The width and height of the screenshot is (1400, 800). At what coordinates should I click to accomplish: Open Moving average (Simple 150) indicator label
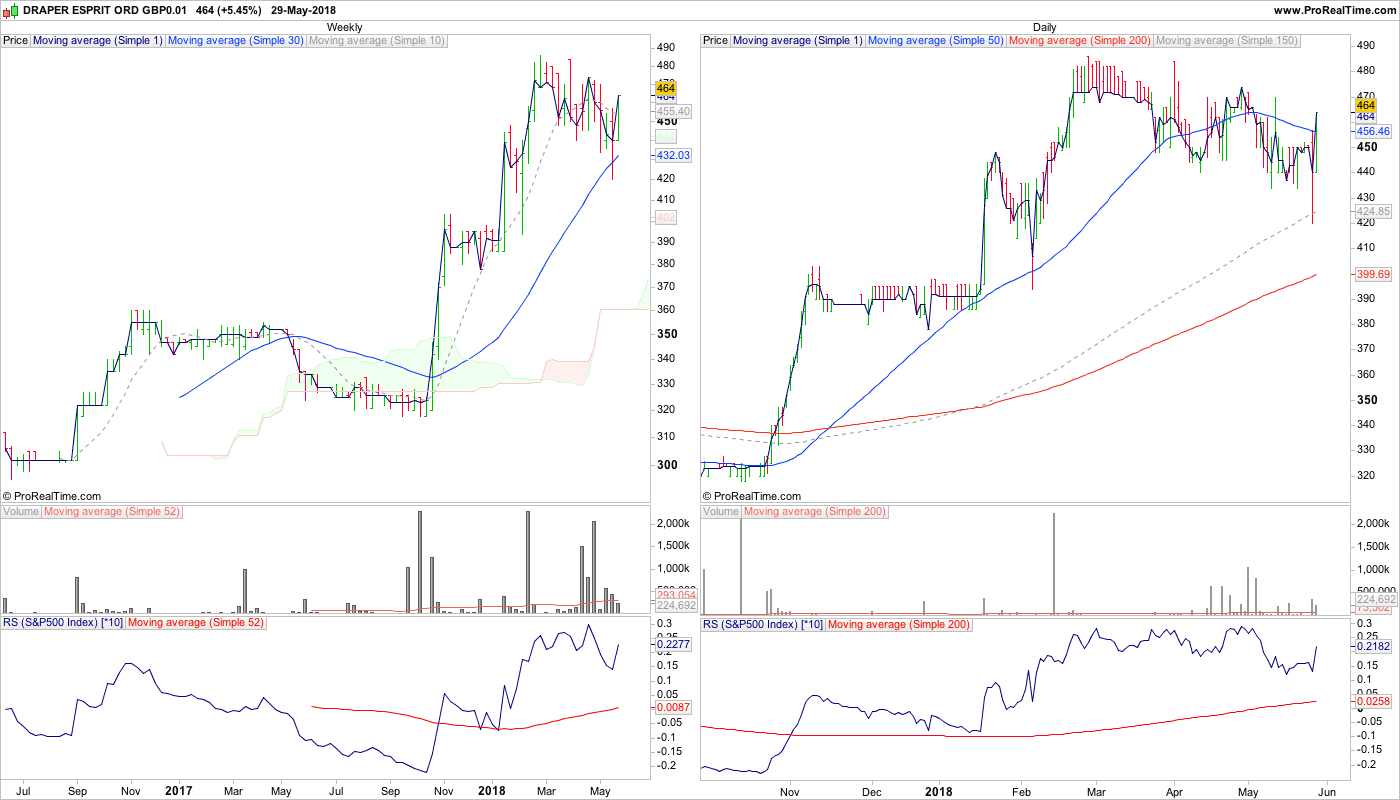1227,41
